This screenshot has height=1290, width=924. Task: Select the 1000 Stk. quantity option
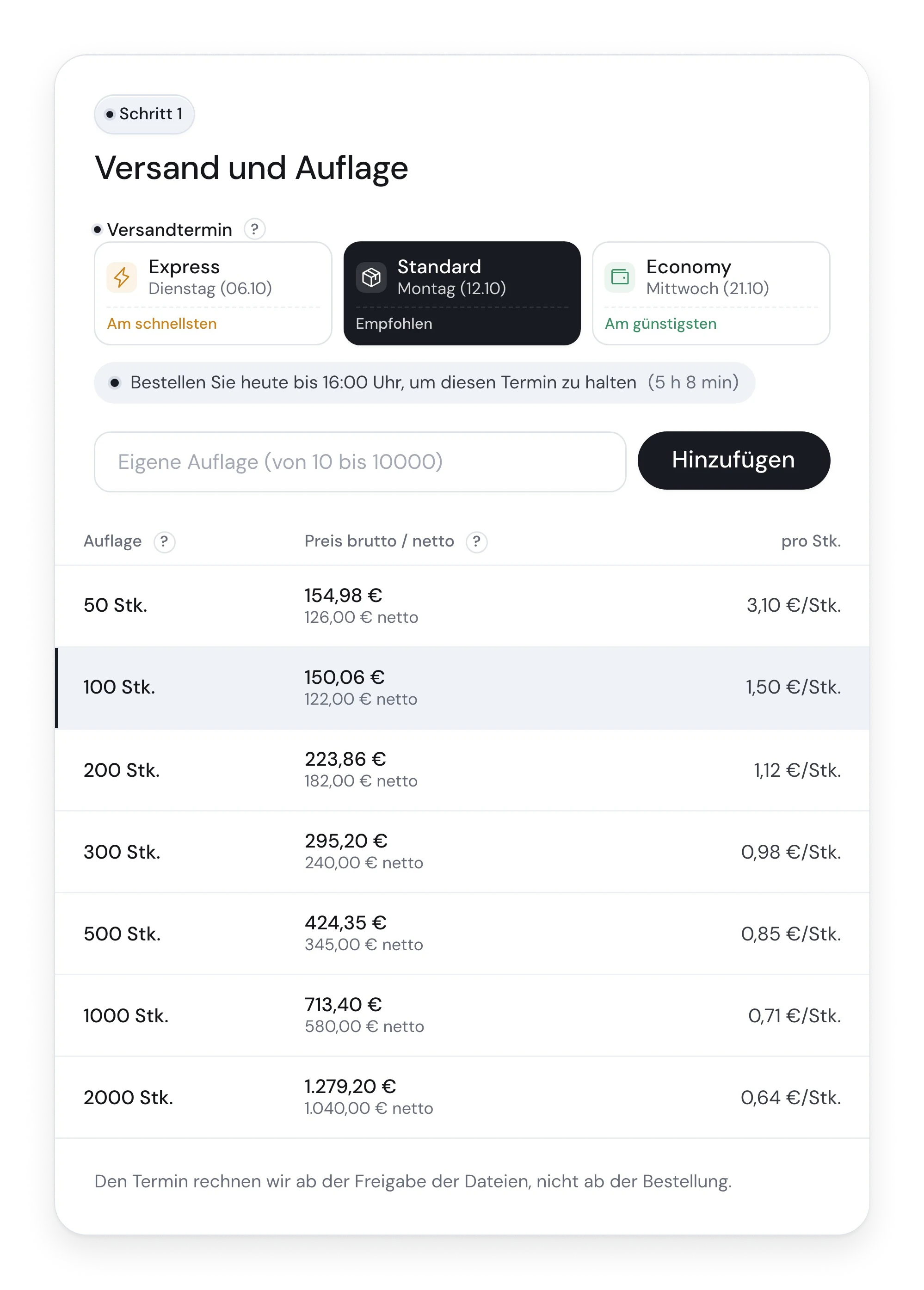coord(462,1016)
